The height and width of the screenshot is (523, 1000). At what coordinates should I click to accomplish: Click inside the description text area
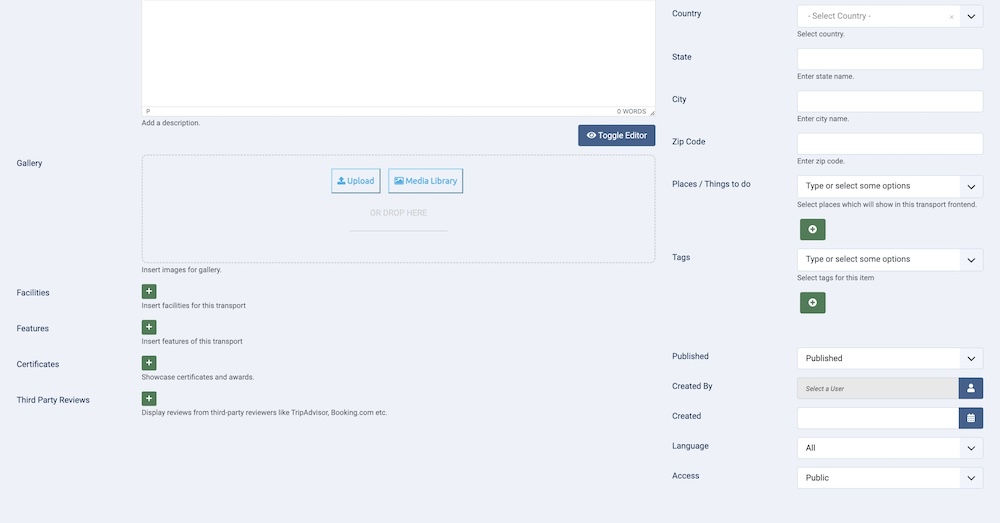[398, 50]
